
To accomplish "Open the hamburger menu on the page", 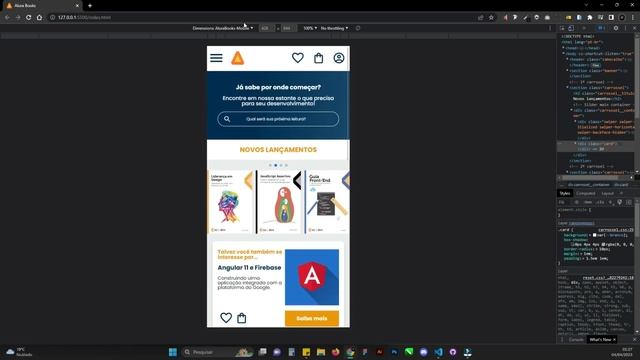I will [x=216, y=58].
